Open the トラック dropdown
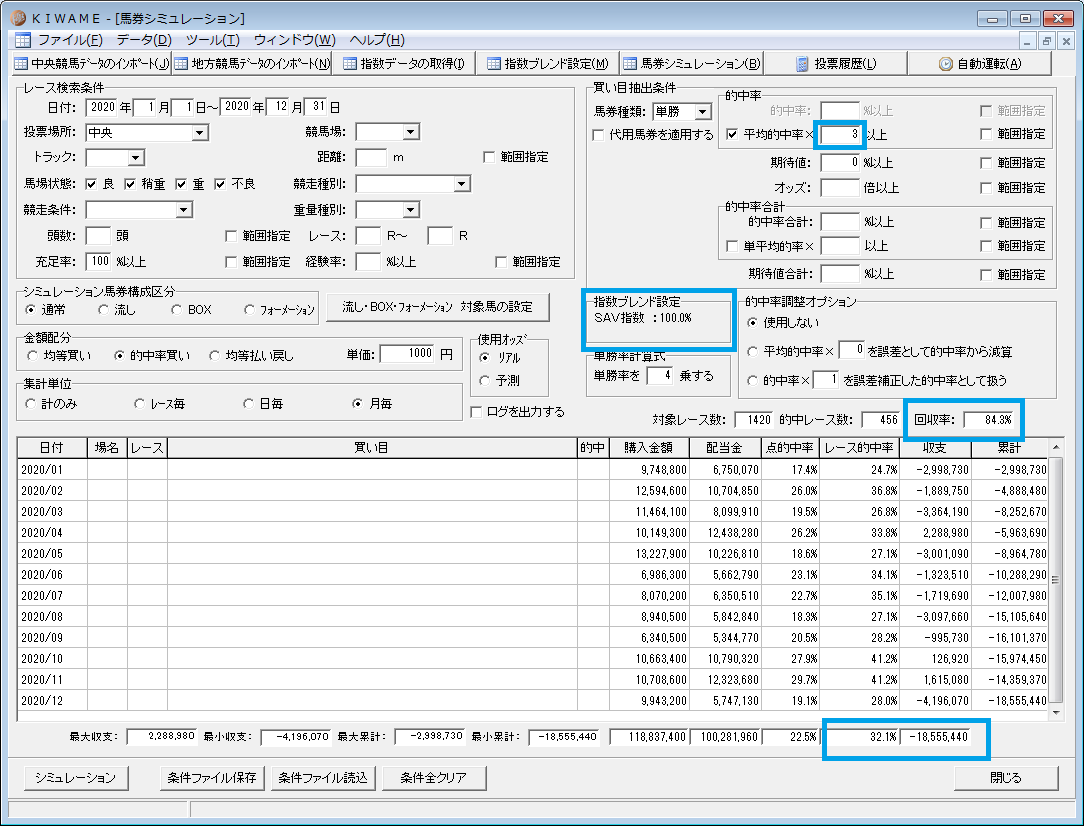The image size is (1084, 826). pyautogui.click(x=136, y=158)
